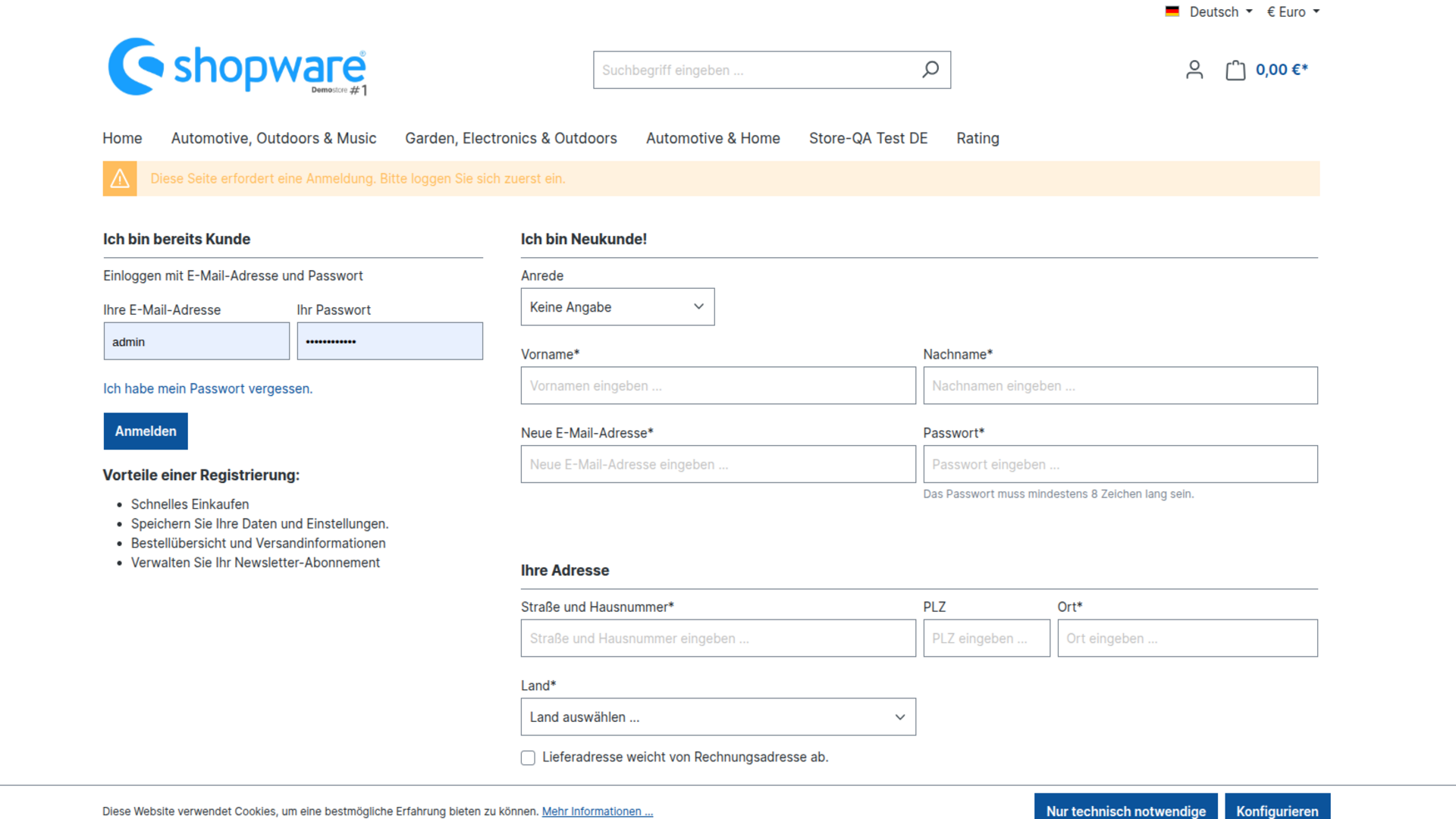
Task: Click 'Lieferadresse weicht von Rechnungsadresse ab.' label
Action: pyautogui.click(x=686, y=757)
